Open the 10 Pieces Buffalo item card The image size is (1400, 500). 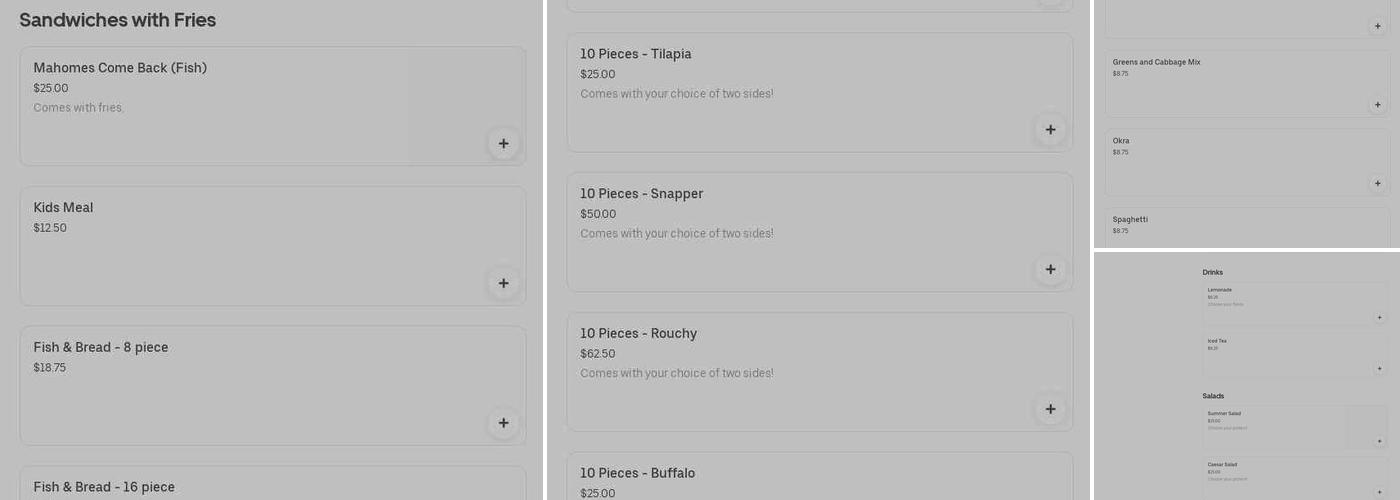click(637, 473)
